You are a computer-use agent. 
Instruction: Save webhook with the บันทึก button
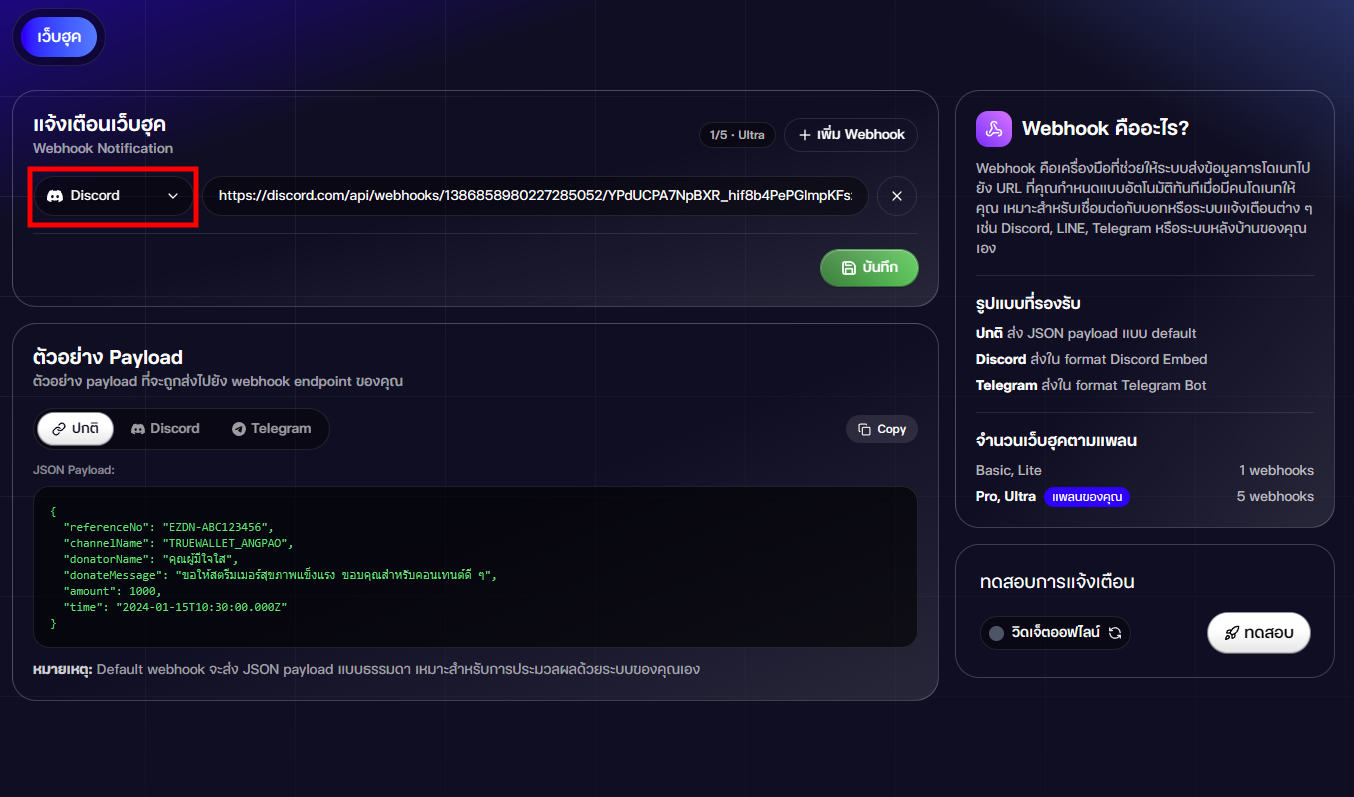click(x=869, y=268)
